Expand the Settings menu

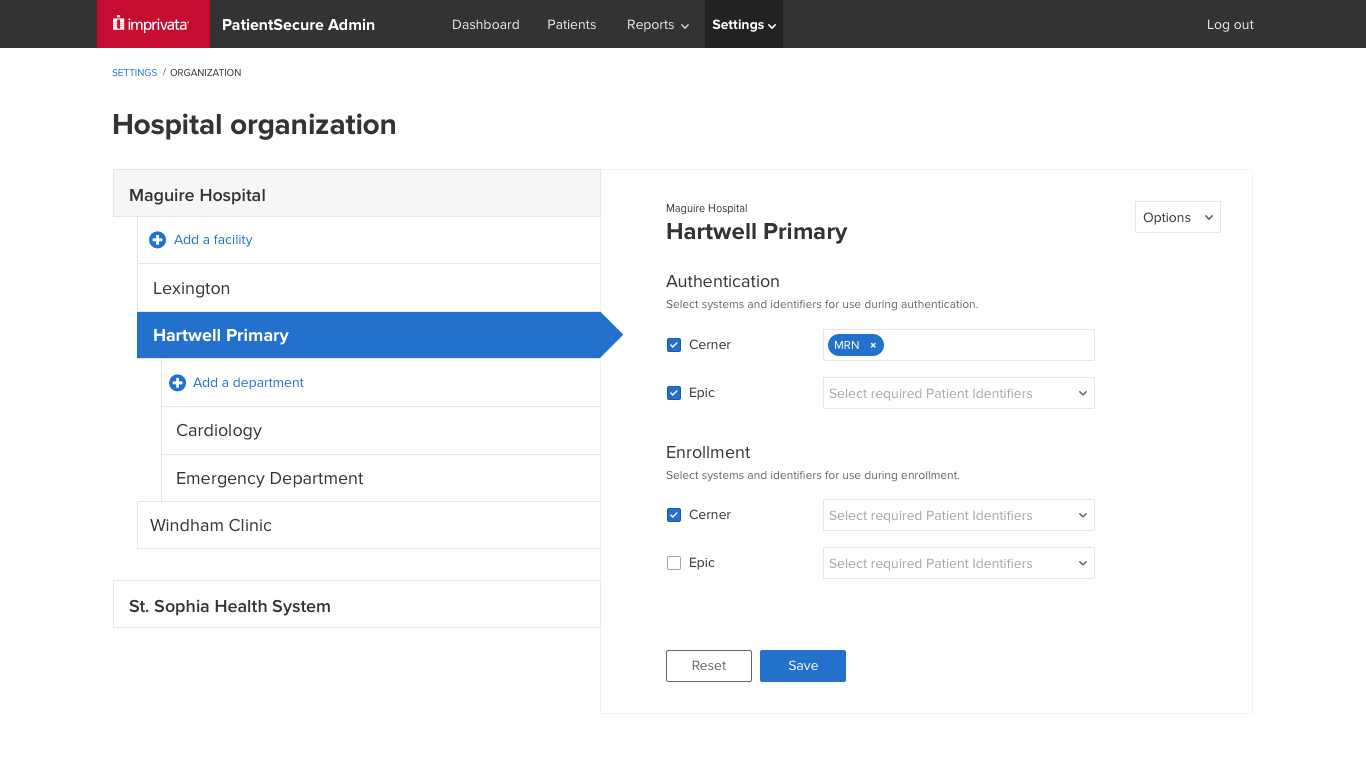pos(744,24)
